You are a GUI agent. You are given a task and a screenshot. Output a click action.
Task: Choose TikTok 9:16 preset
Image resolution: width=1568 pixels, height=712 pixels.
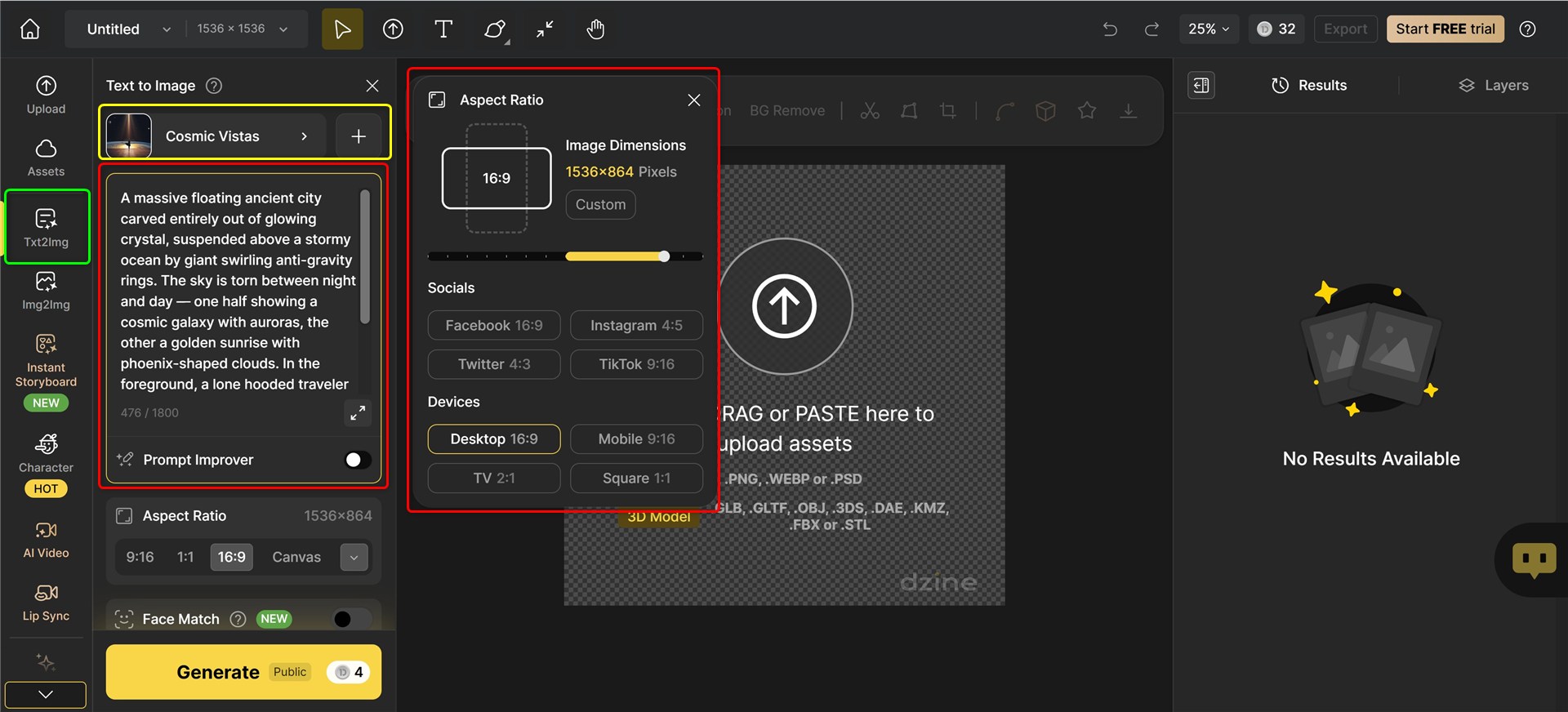tap(636, 364)
